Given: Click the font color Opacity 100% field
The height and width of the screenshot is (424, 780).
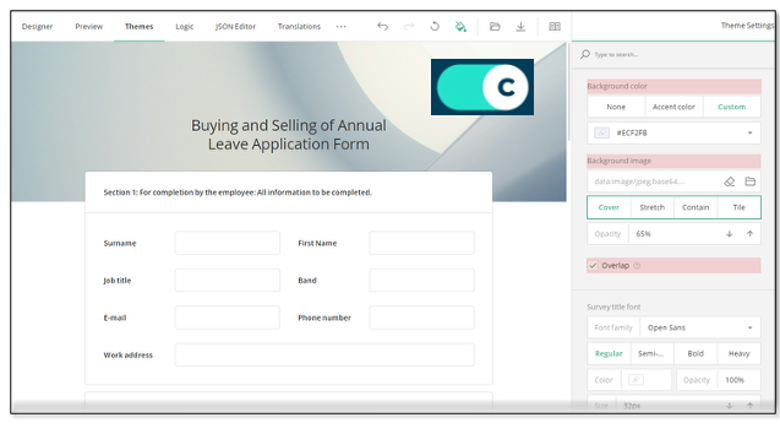Looking at the screenshot, I should [x=718, y=380].
